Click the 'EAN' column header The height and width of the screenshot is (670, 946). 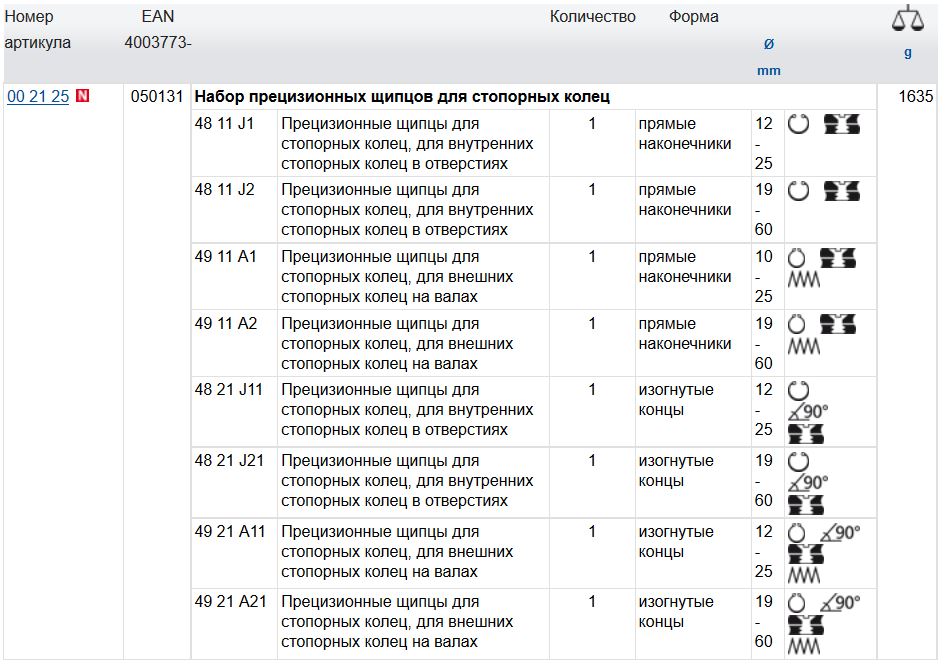click(x=158, y=17)
